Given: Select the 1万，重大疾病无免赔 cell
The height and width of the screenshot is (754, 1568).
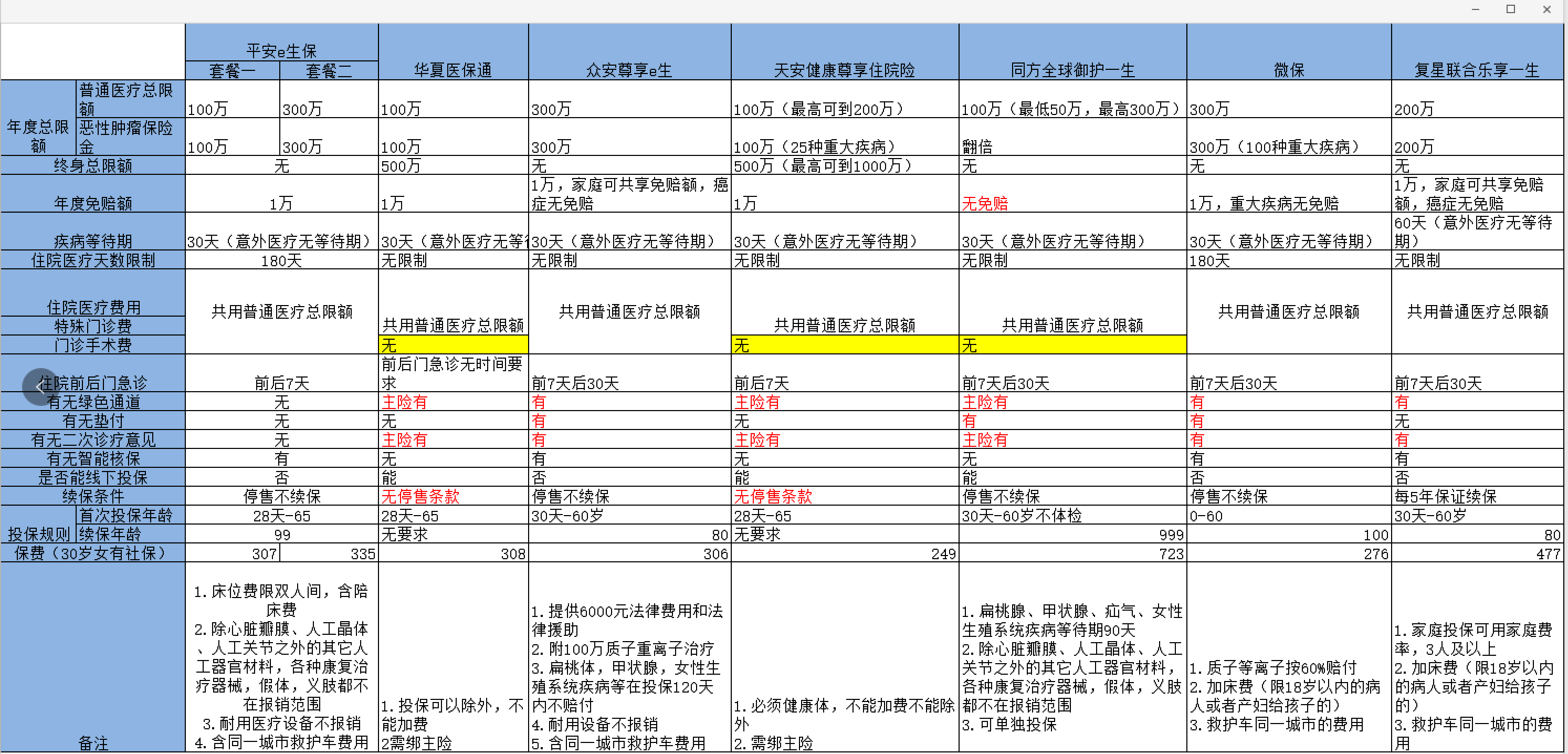Looking at the screenshot, I should point(1289,194).
